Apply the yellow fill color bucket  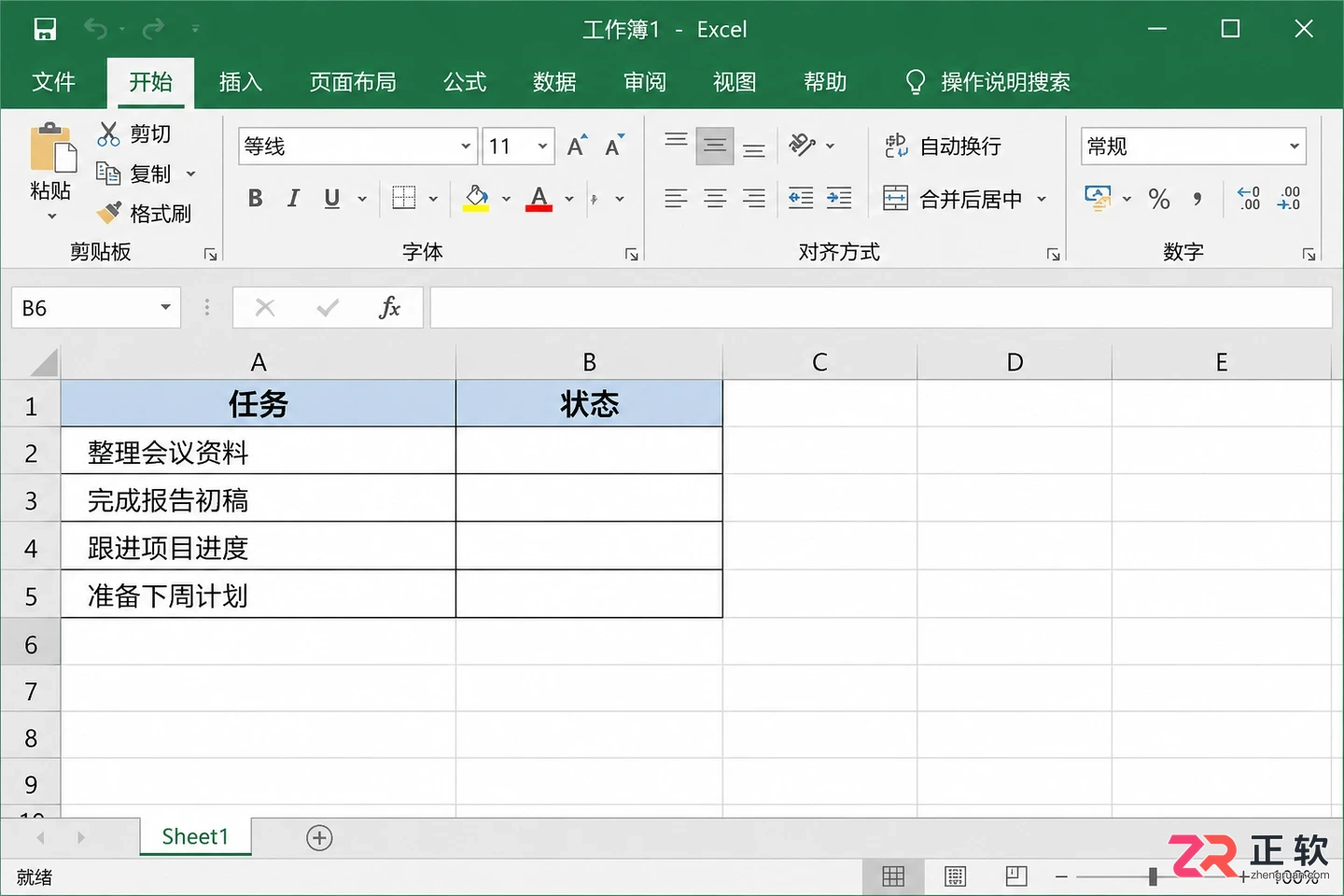[476, 198]
